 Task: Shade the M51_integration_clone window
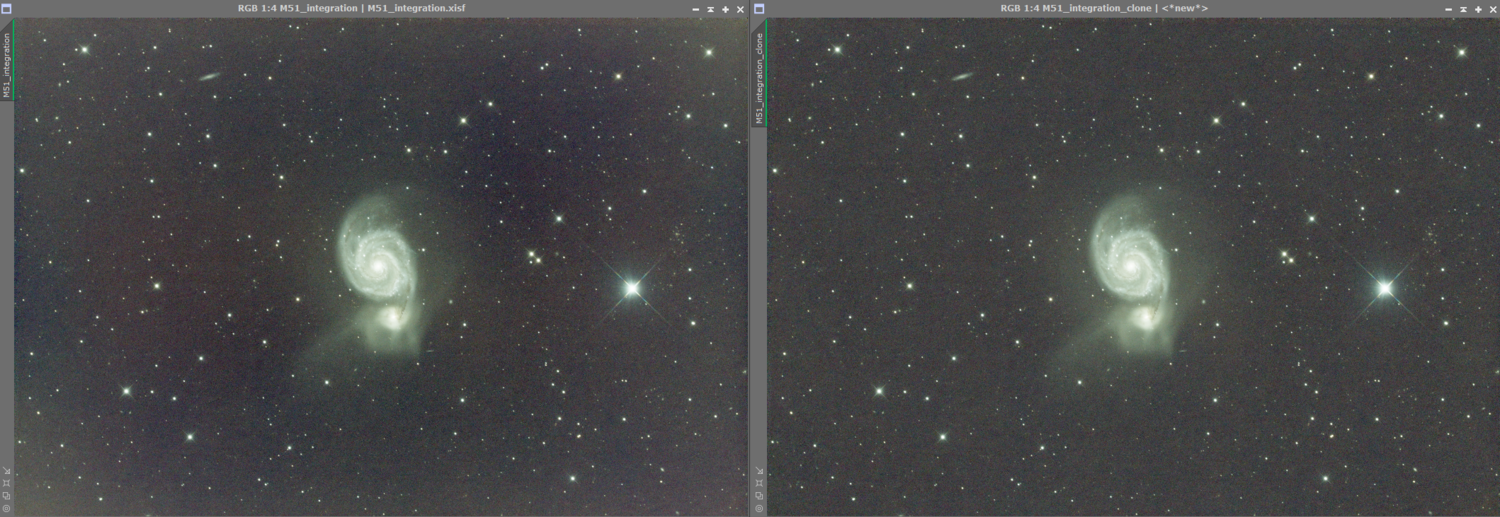(1463, 9)
